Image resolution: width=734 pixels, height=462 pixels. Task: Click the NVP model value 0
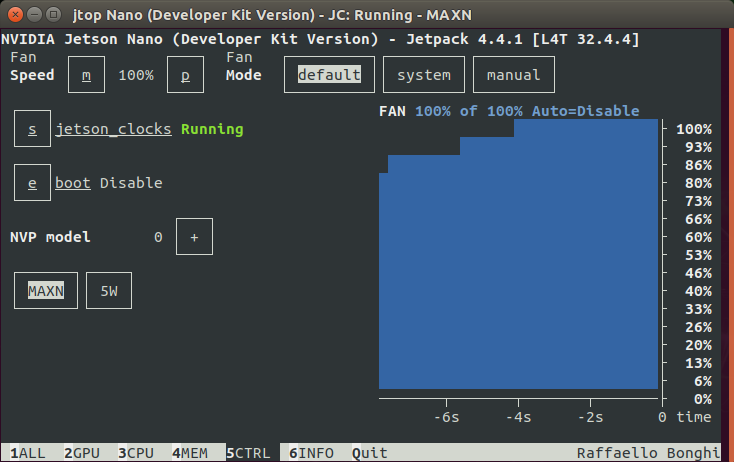tap(158, 237)
